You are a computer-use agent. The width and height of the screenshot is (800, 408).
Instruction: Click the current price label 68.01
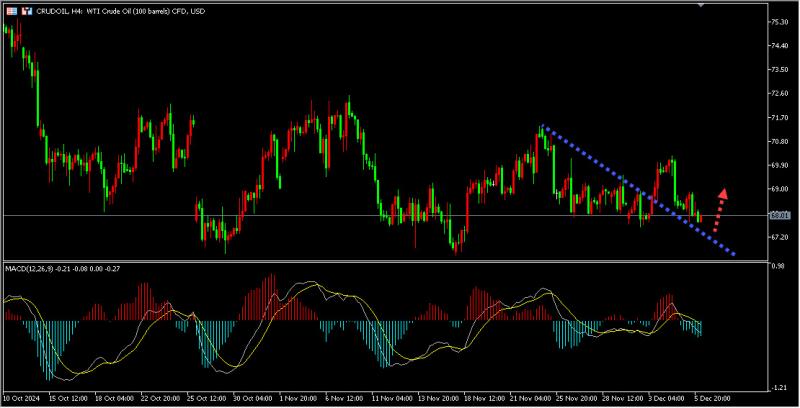click(780, 216)
